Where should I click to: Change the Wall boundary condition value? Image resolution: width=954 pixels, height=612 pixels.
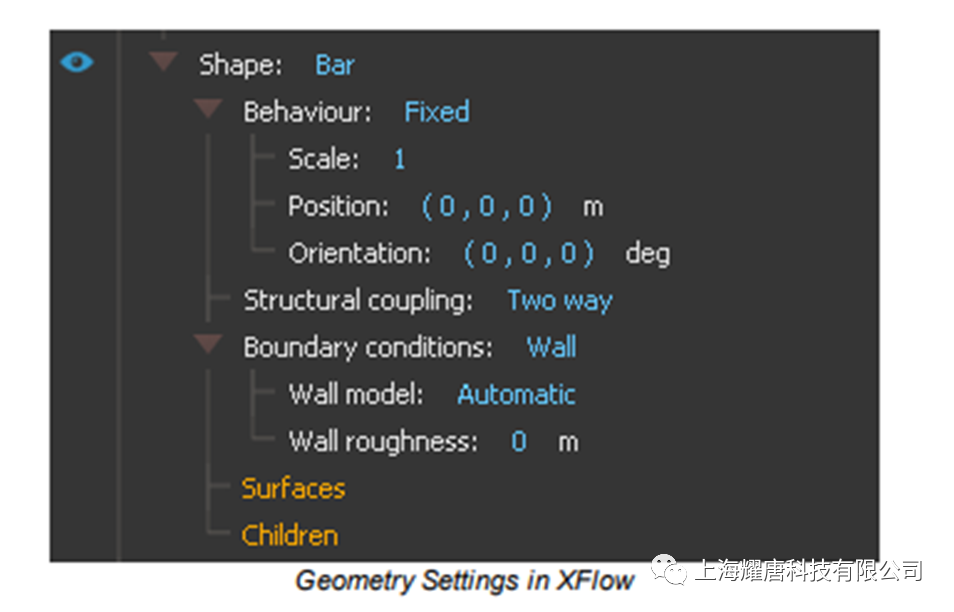[x=551, y=347]
